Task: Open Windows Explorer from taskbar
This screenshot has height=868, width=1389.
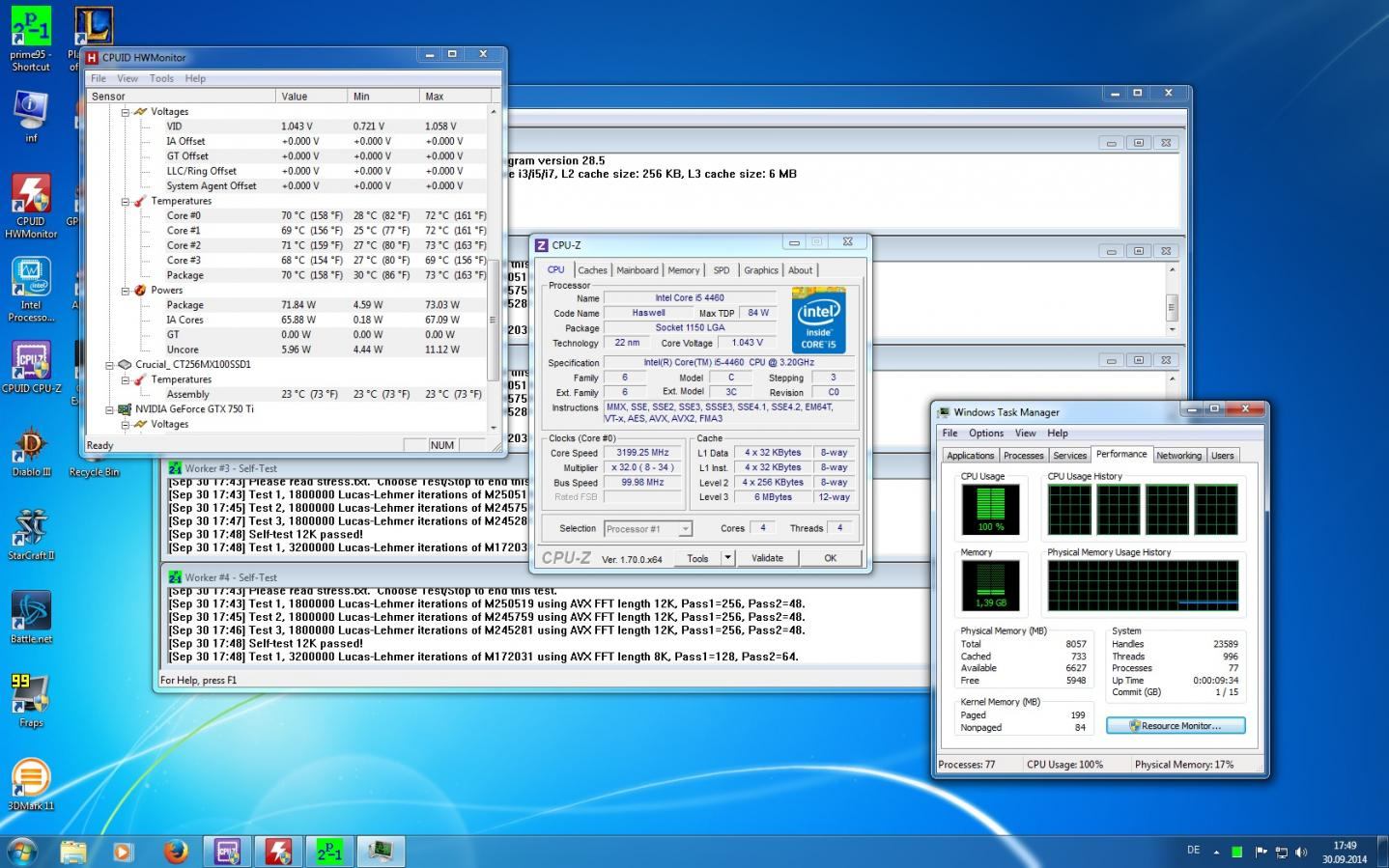Action: [73, 851]
